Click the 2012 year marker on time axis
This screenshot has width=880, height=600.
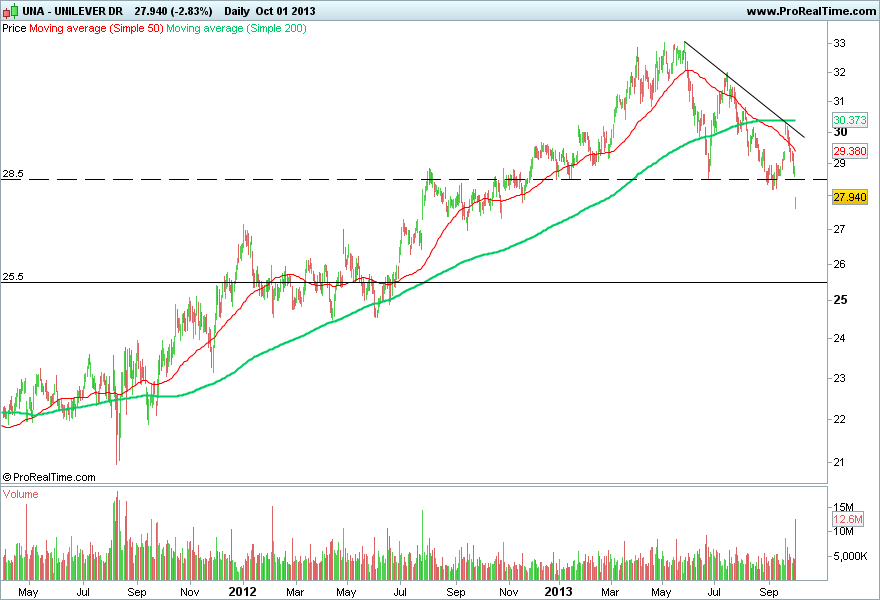click(x=243, y=592)
